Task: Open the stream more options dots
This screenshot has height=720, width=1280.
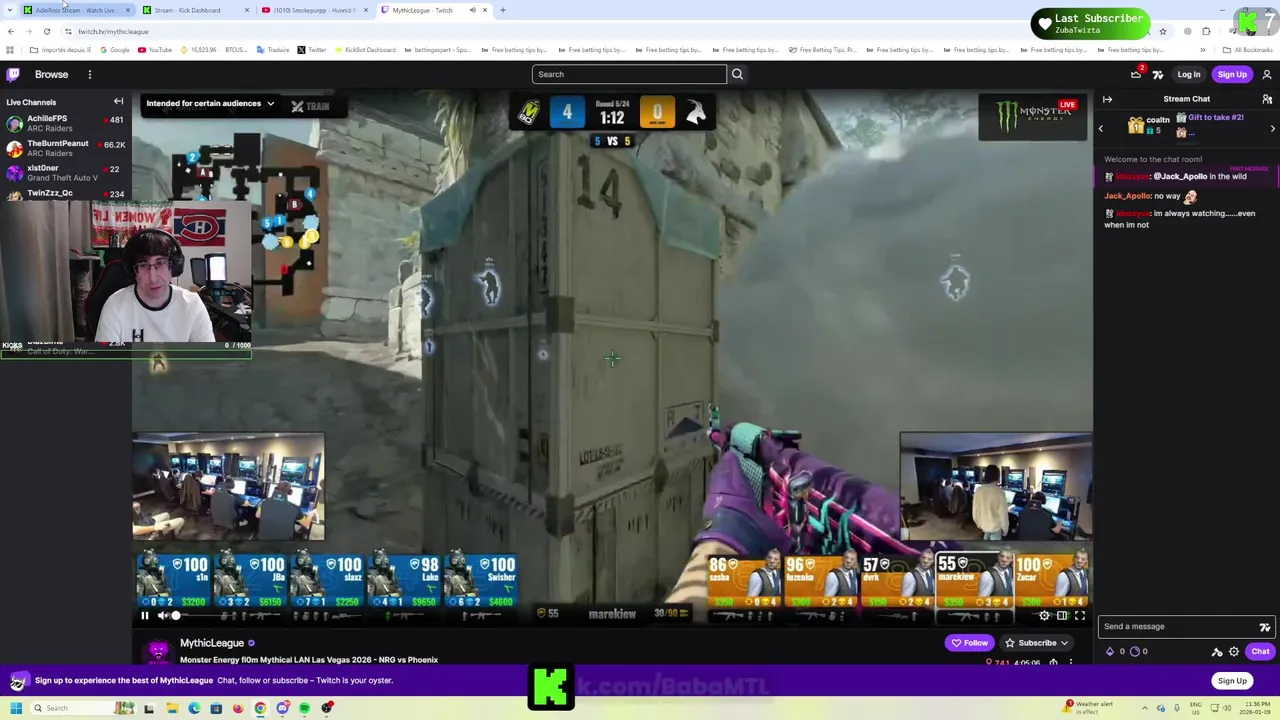Action: pyautogui.click(x=1070, y=662)
